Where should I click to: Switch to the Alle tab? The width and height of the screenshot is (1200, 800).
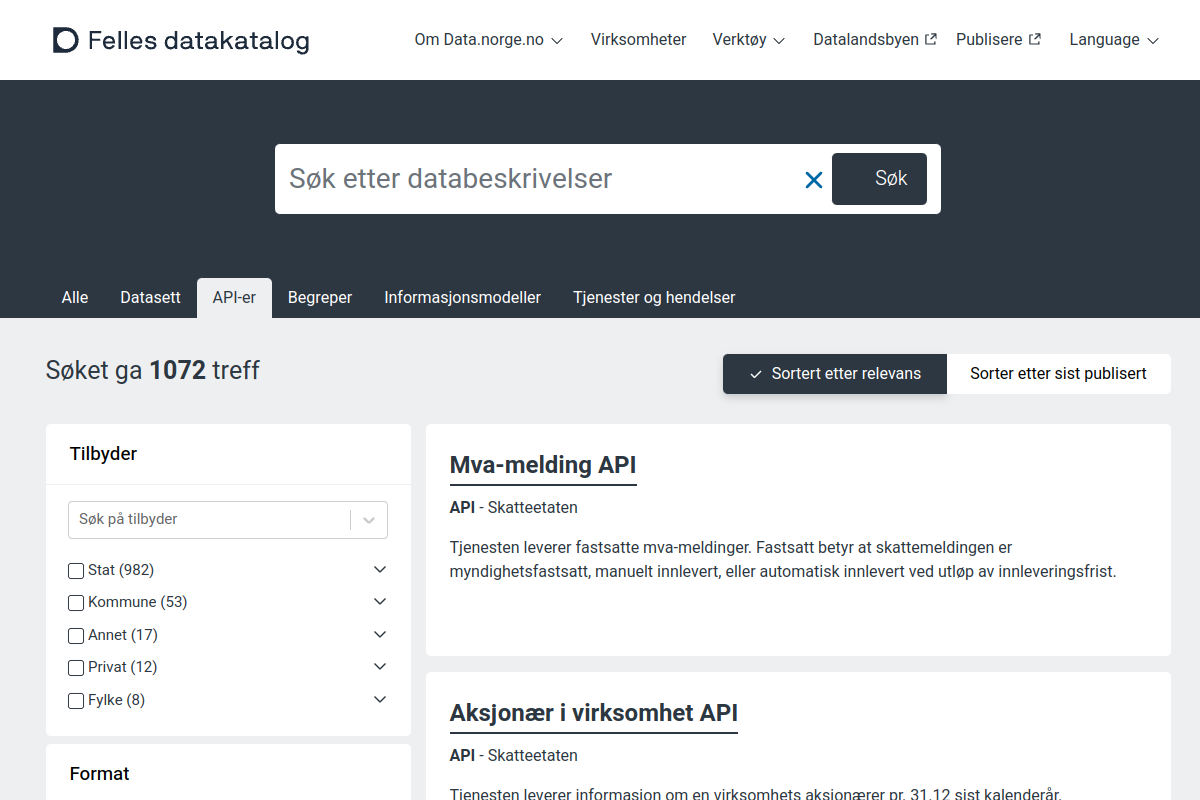coord(75,298)
